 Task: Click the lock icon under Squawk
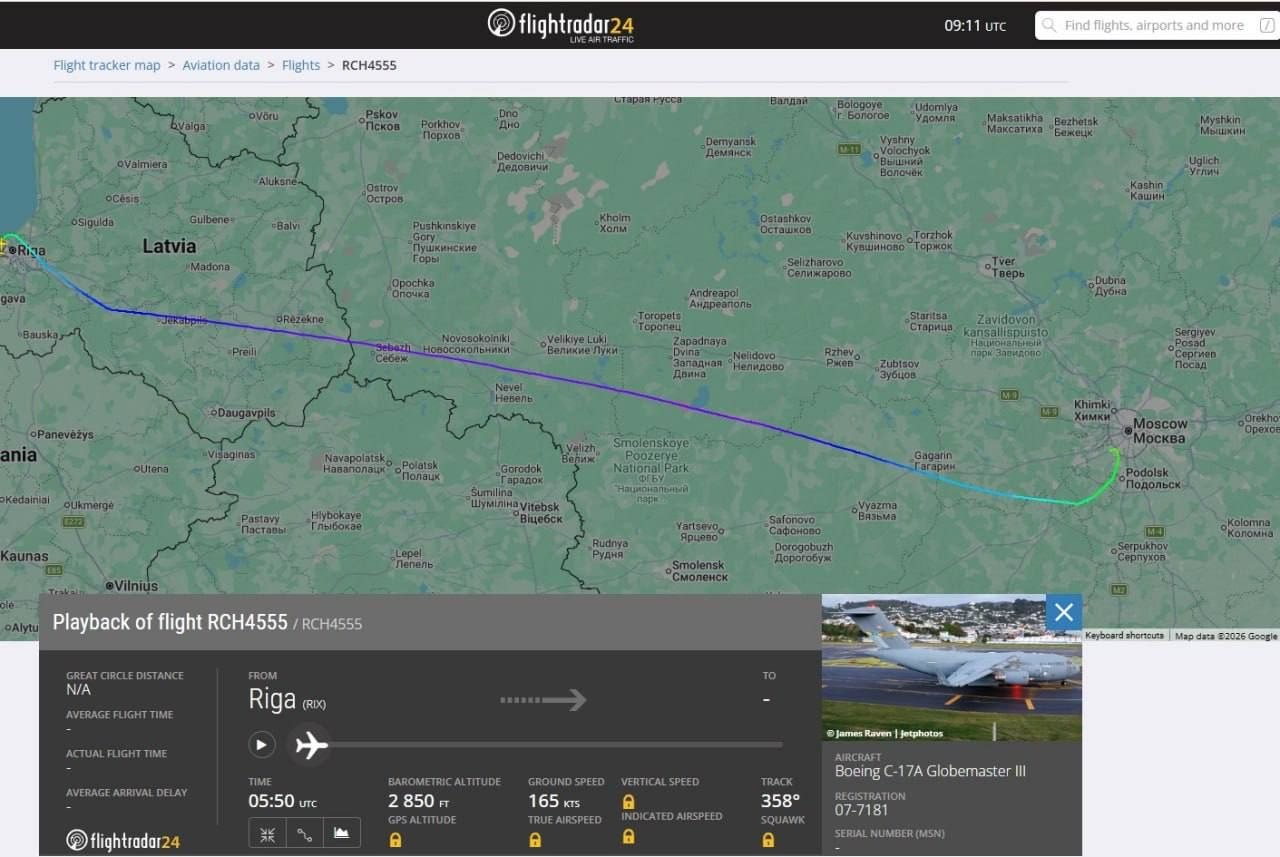click(x=768, y=840)
